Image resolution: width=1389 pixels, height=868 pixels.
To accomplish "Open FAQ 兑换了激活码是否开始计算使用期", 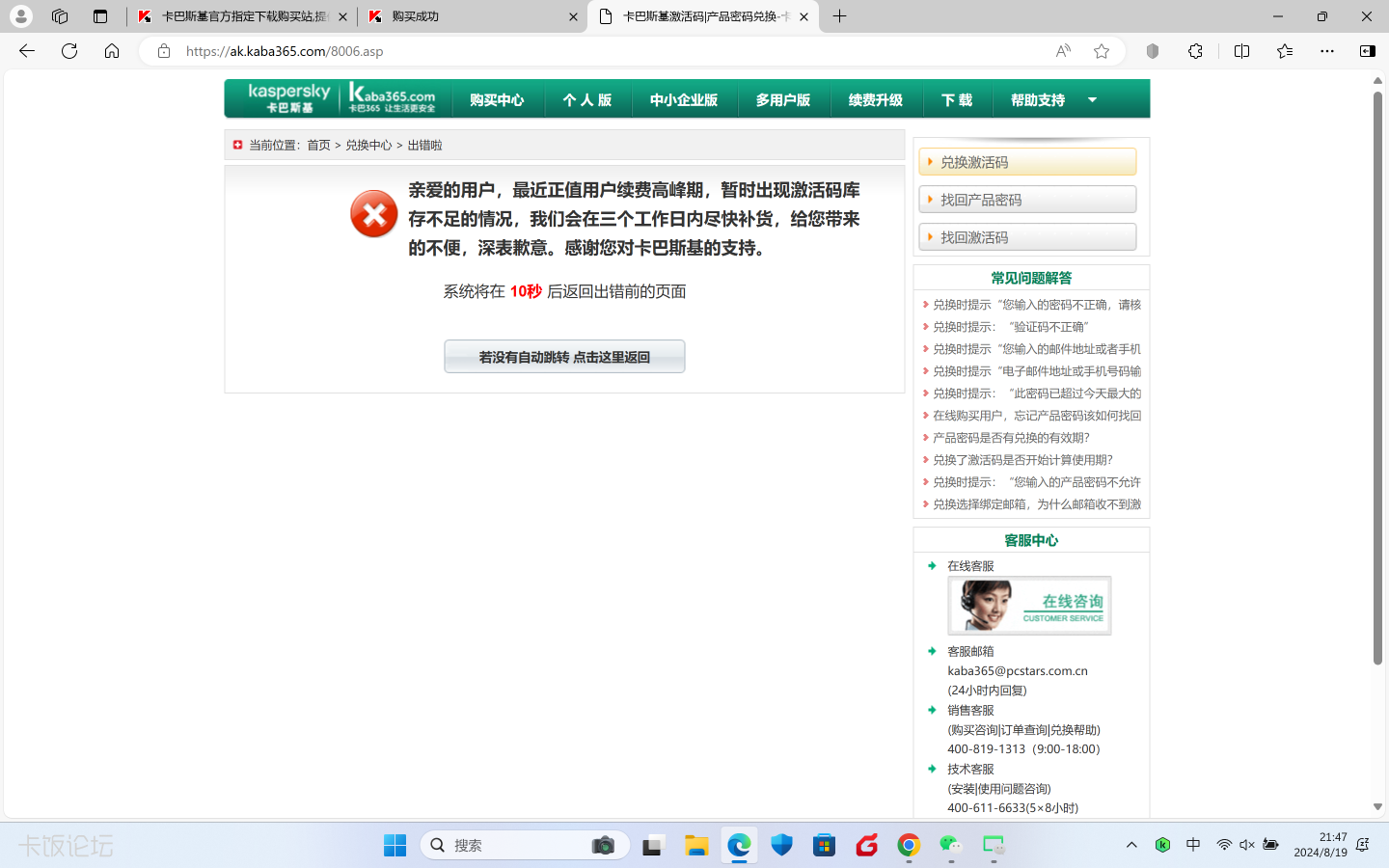I will 1022,460.
